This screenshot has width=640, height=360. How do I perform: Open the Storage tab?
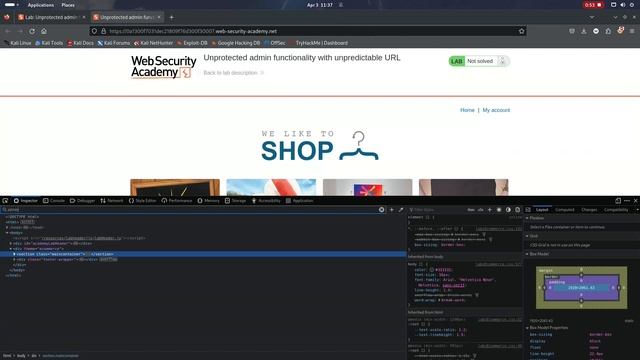point(236,200)
